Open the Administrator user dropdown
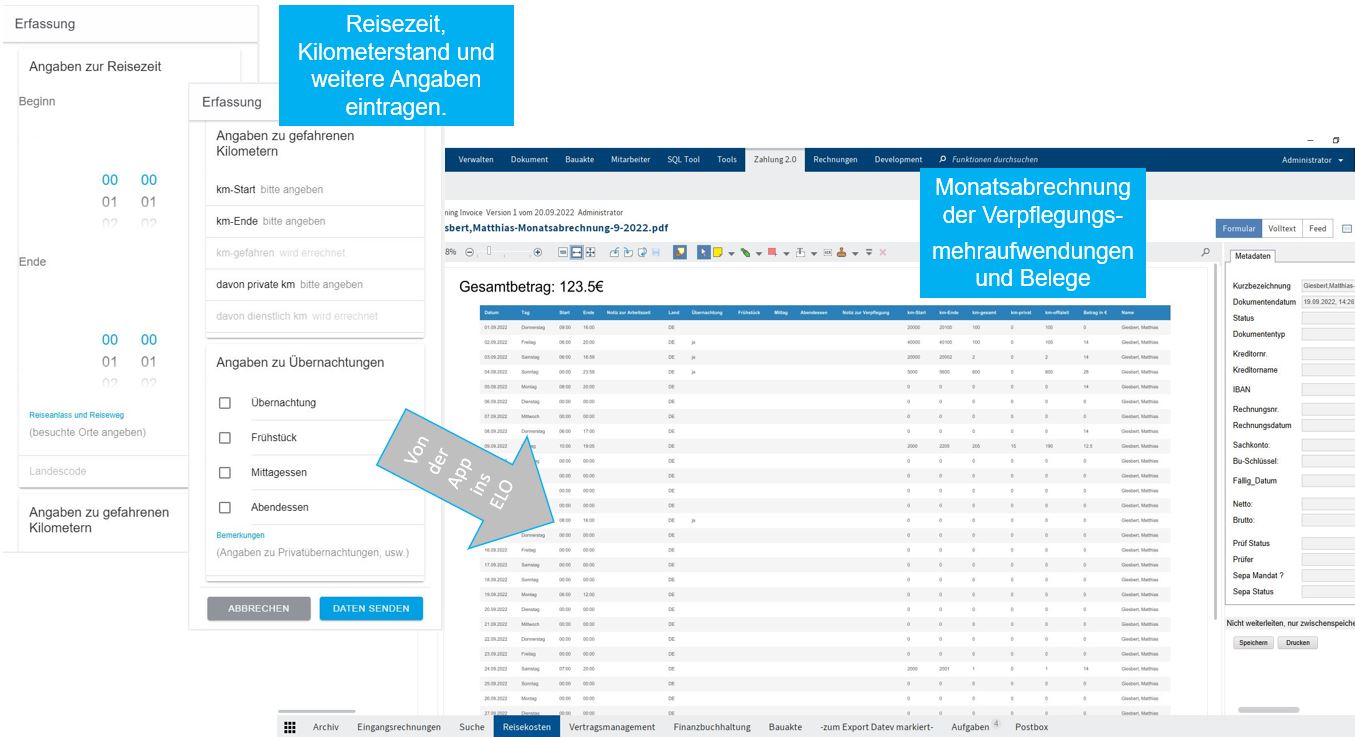 (x=1312, y=160)
